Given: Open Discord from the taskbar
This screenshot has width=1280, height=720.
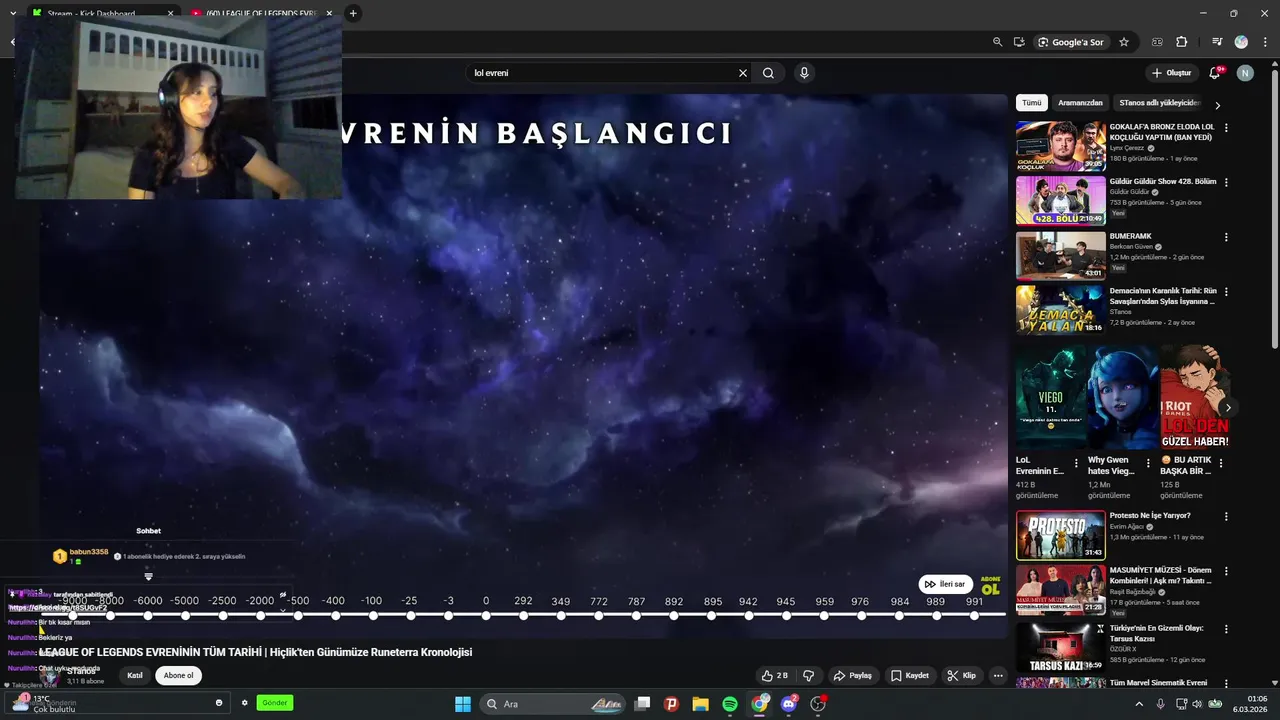Looking at the screenshot, I should pos(789,704).
